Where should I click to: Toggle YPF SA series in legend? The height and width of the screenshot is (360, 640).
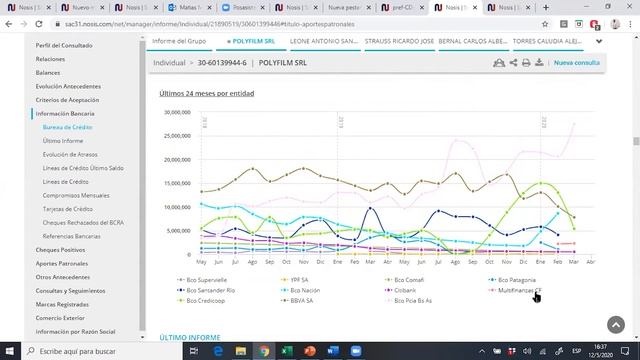pos(295,280)
